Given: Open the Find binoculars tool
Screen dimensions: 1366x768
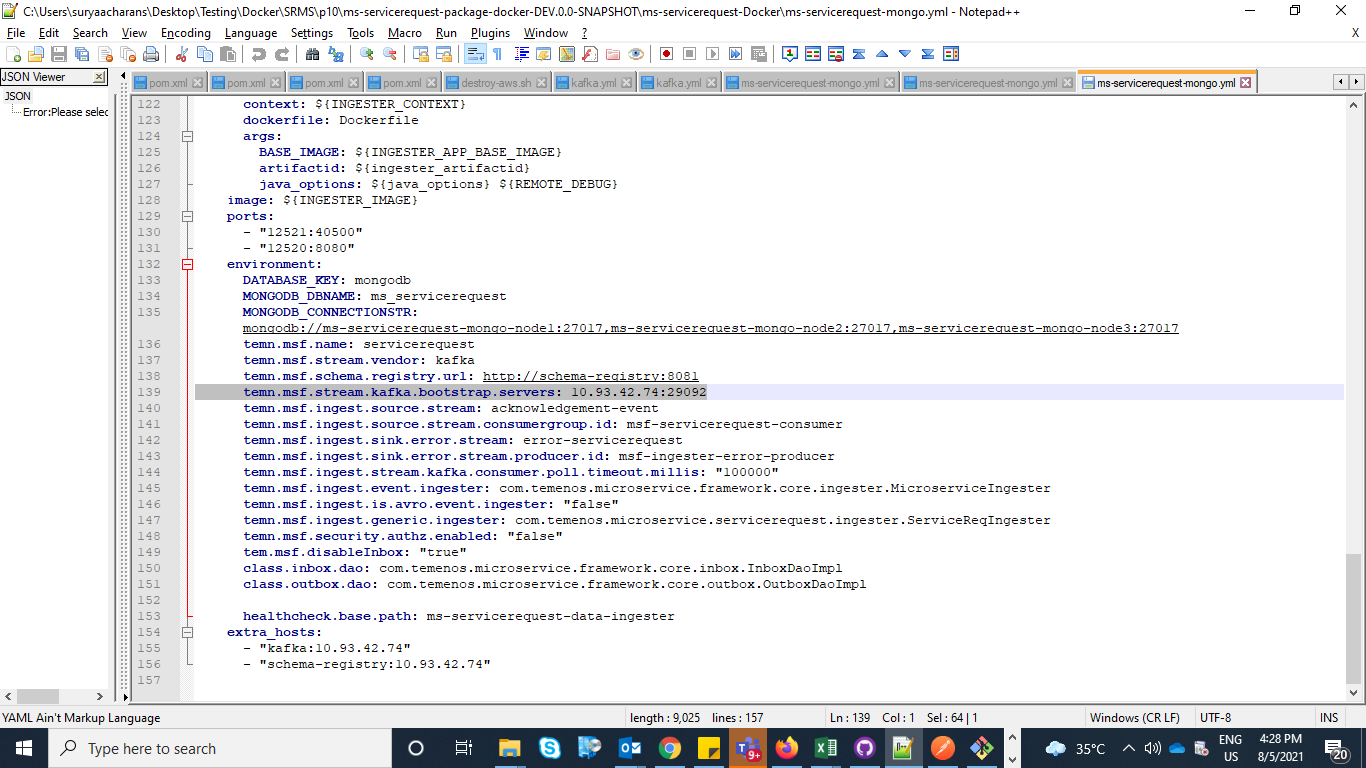Looking at the screenshot, I should (313, 54).
